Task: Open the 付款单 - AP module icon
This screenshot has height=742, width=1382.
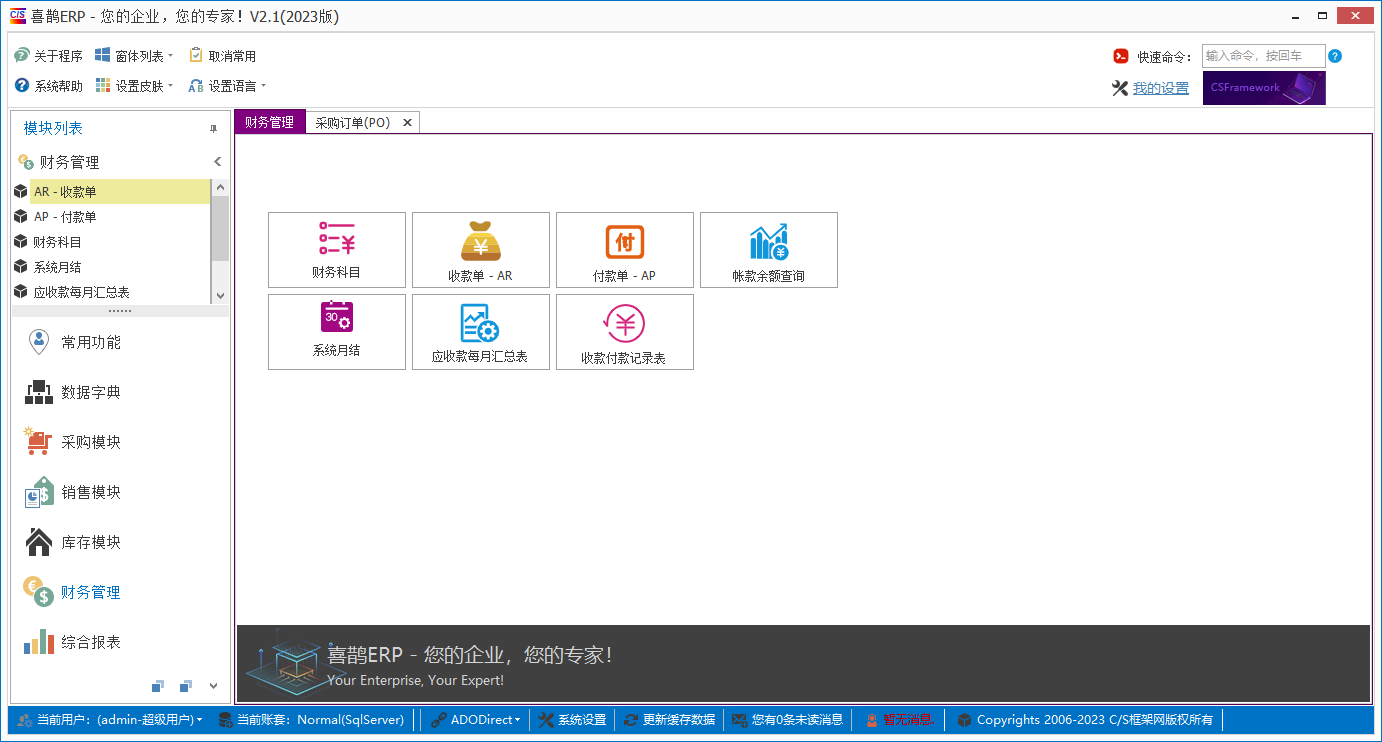Action: pos(625,249)
